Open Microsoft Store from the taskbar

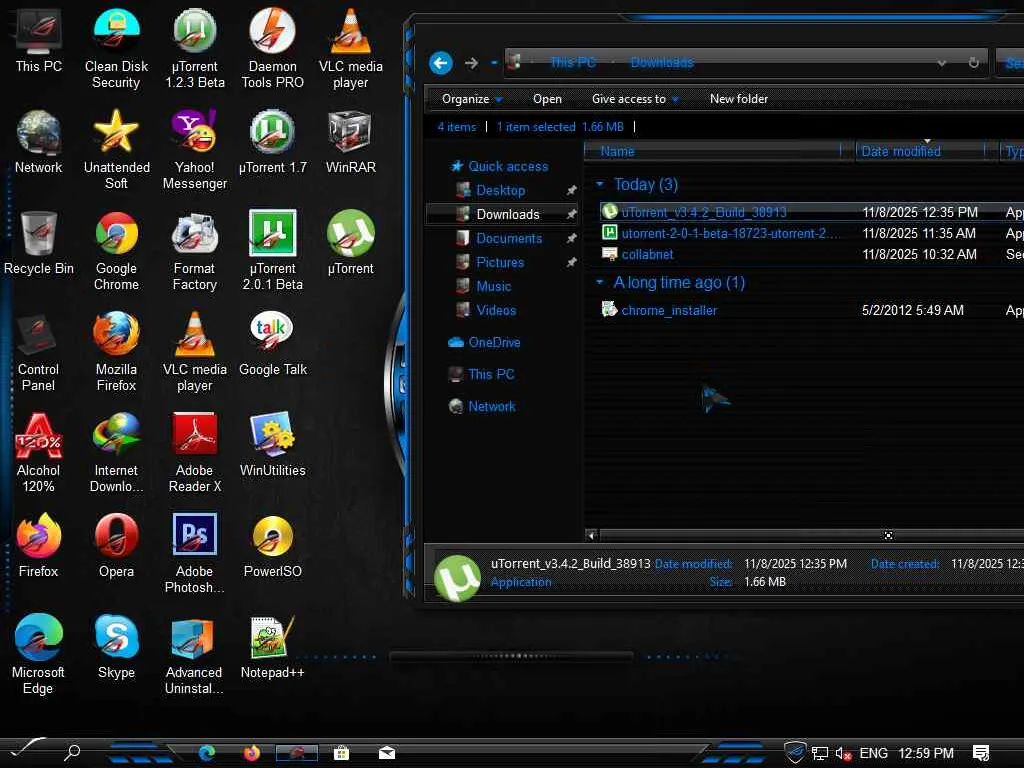tap(341, 753)
